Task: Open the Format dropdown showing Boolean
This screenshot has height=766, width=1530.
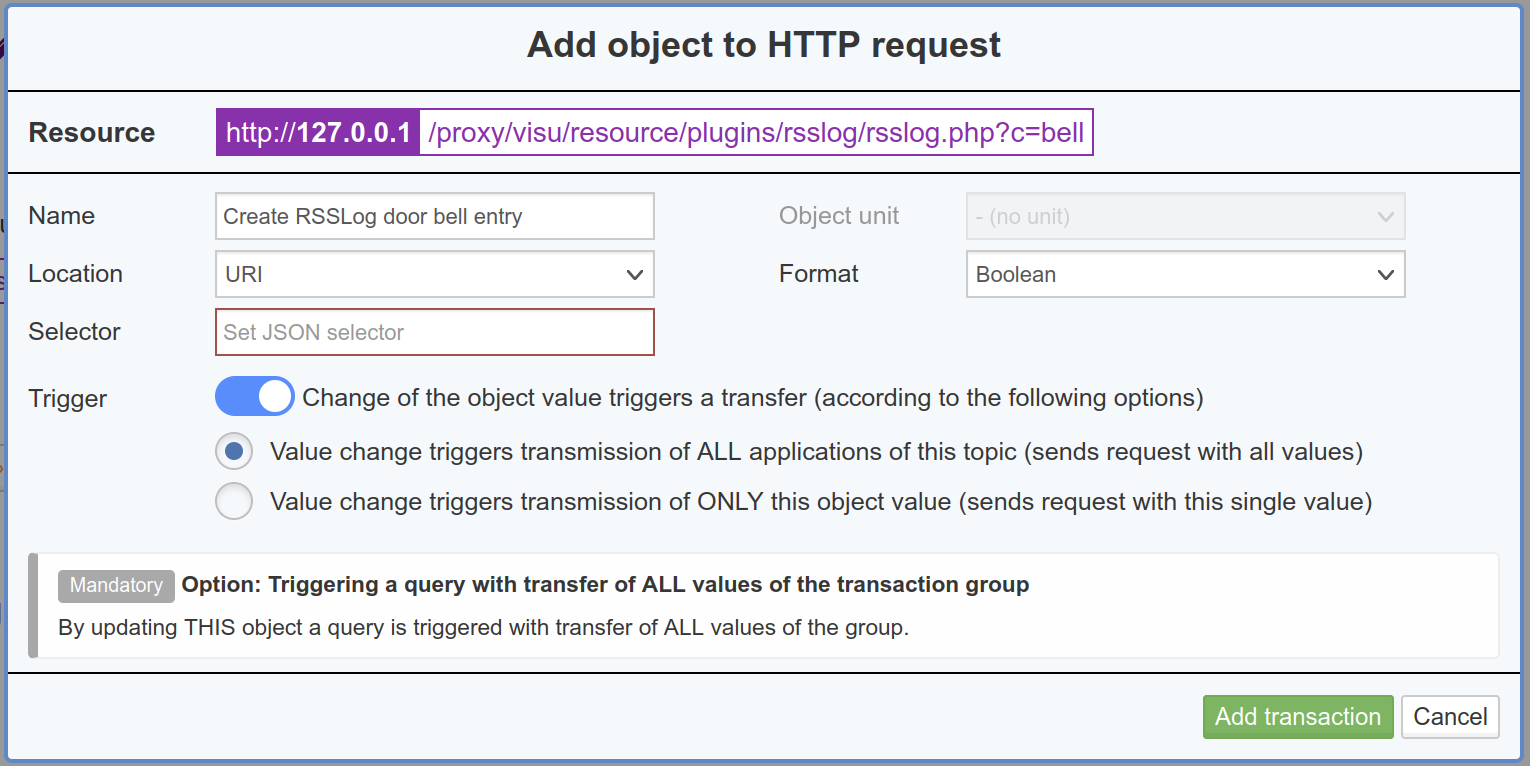Action: [1185, 274]
